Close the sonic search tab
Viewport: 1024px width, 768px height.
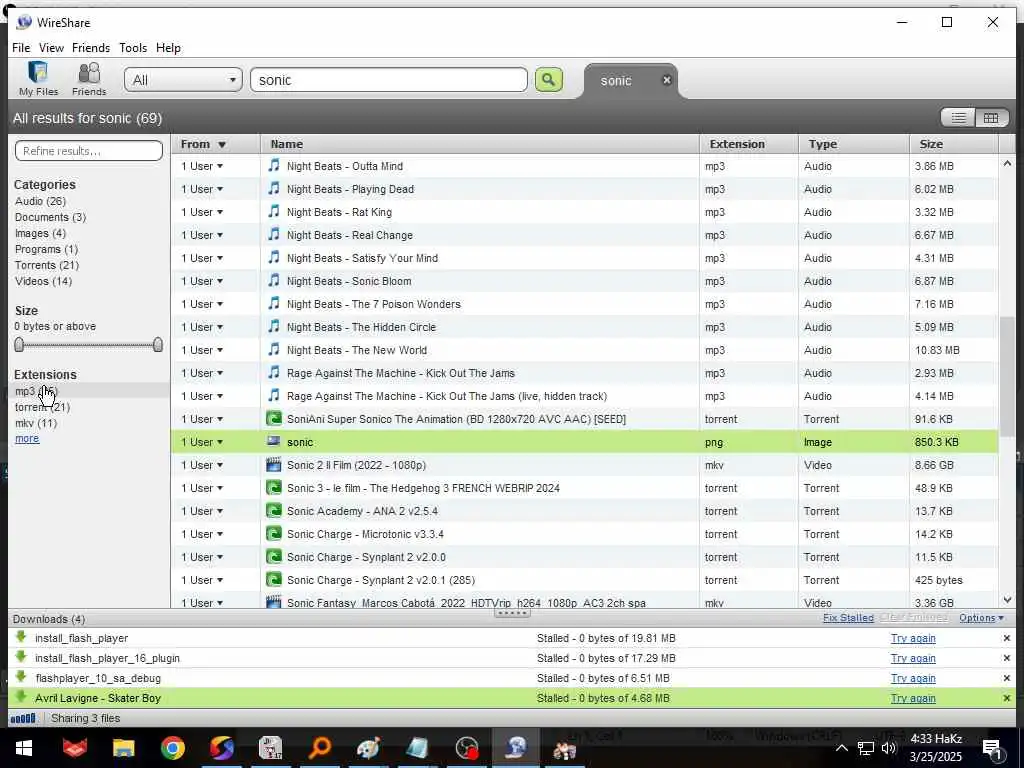point(666,80)
